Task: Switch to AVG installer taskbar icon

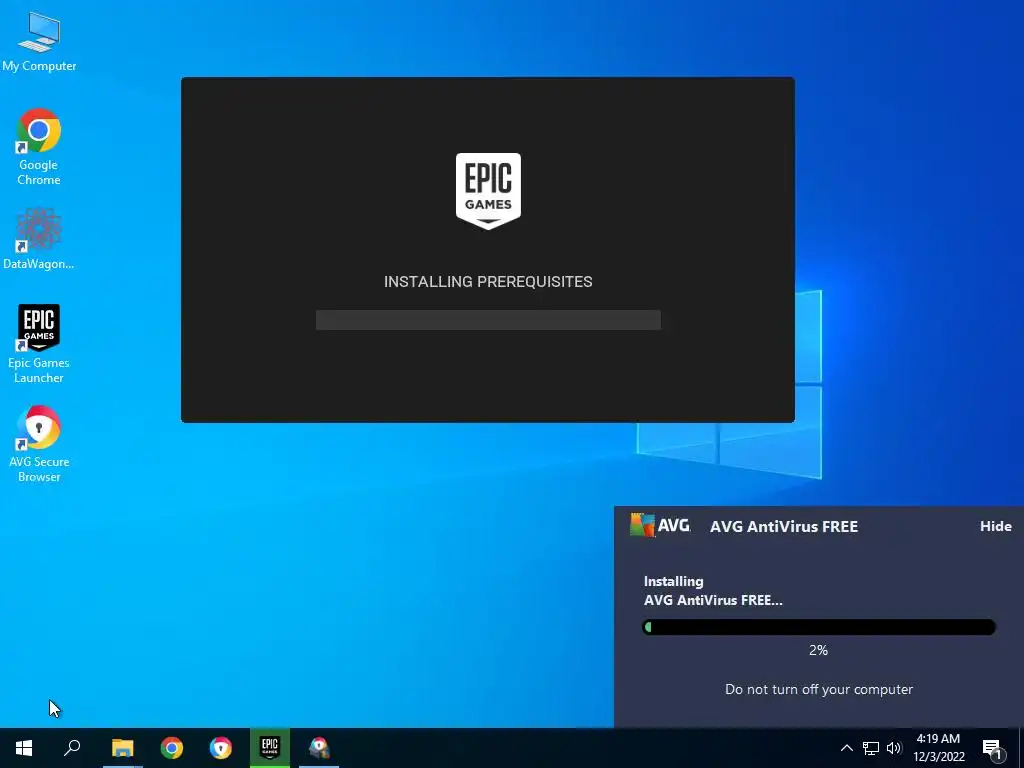Action: tap(319, 748)
